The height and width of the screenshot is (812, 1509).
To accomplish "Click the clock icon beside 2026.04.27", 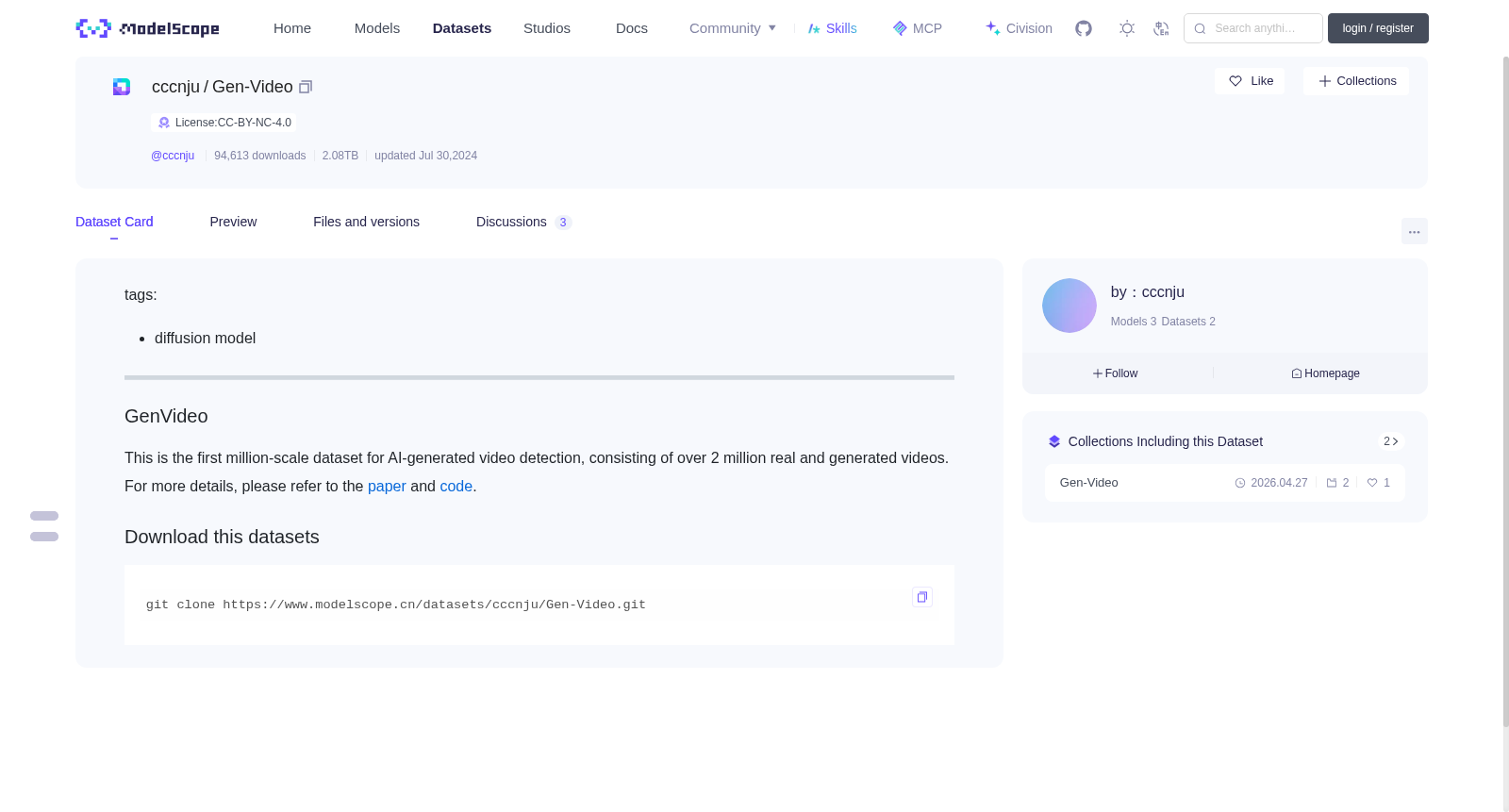I will [1240, 483].
